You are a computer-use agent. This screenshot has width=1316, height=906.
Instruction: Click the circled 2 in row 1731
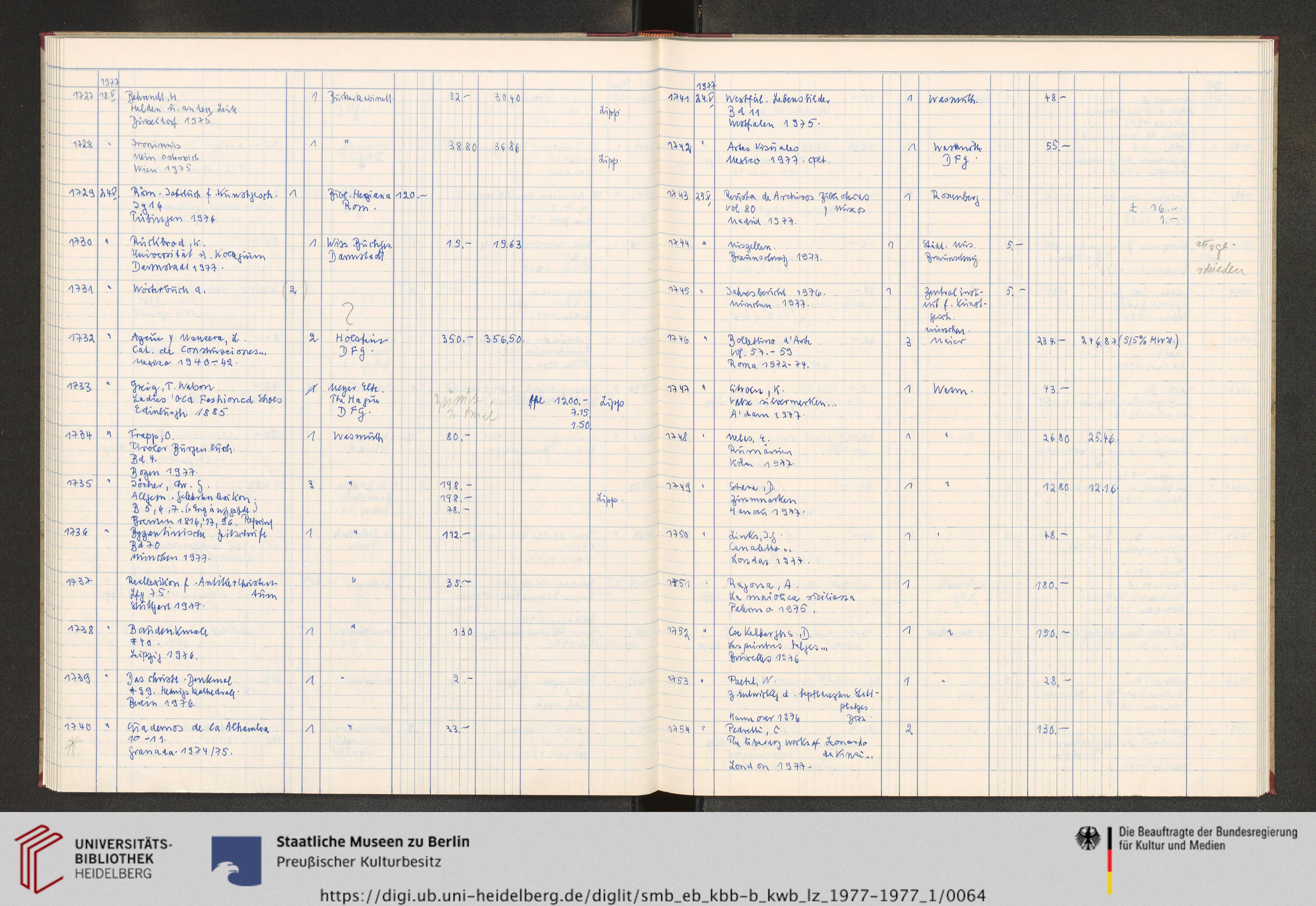(x=294, y=290)
